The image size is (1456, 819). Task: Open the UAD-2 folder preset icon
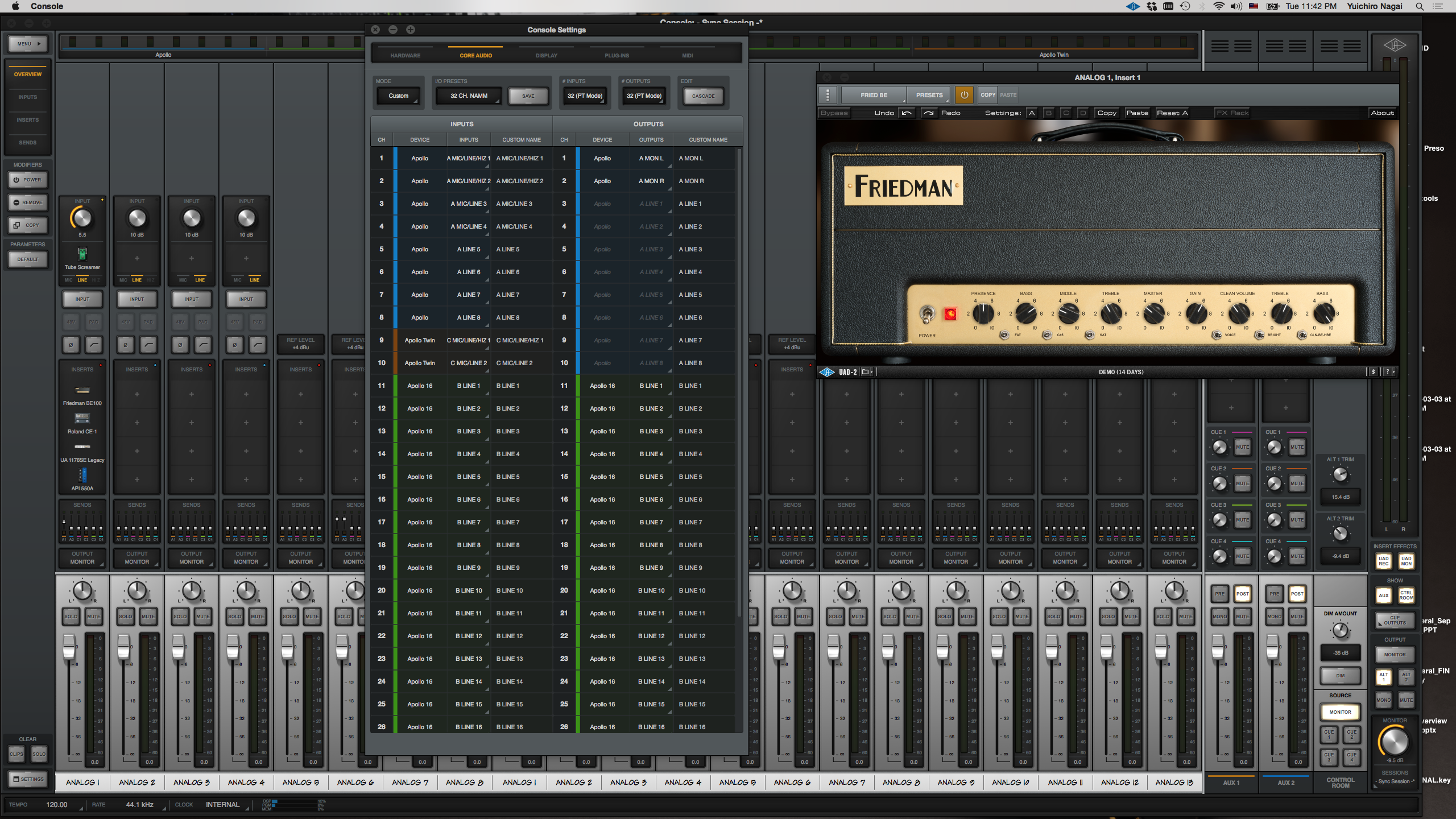tap(866, 372)
